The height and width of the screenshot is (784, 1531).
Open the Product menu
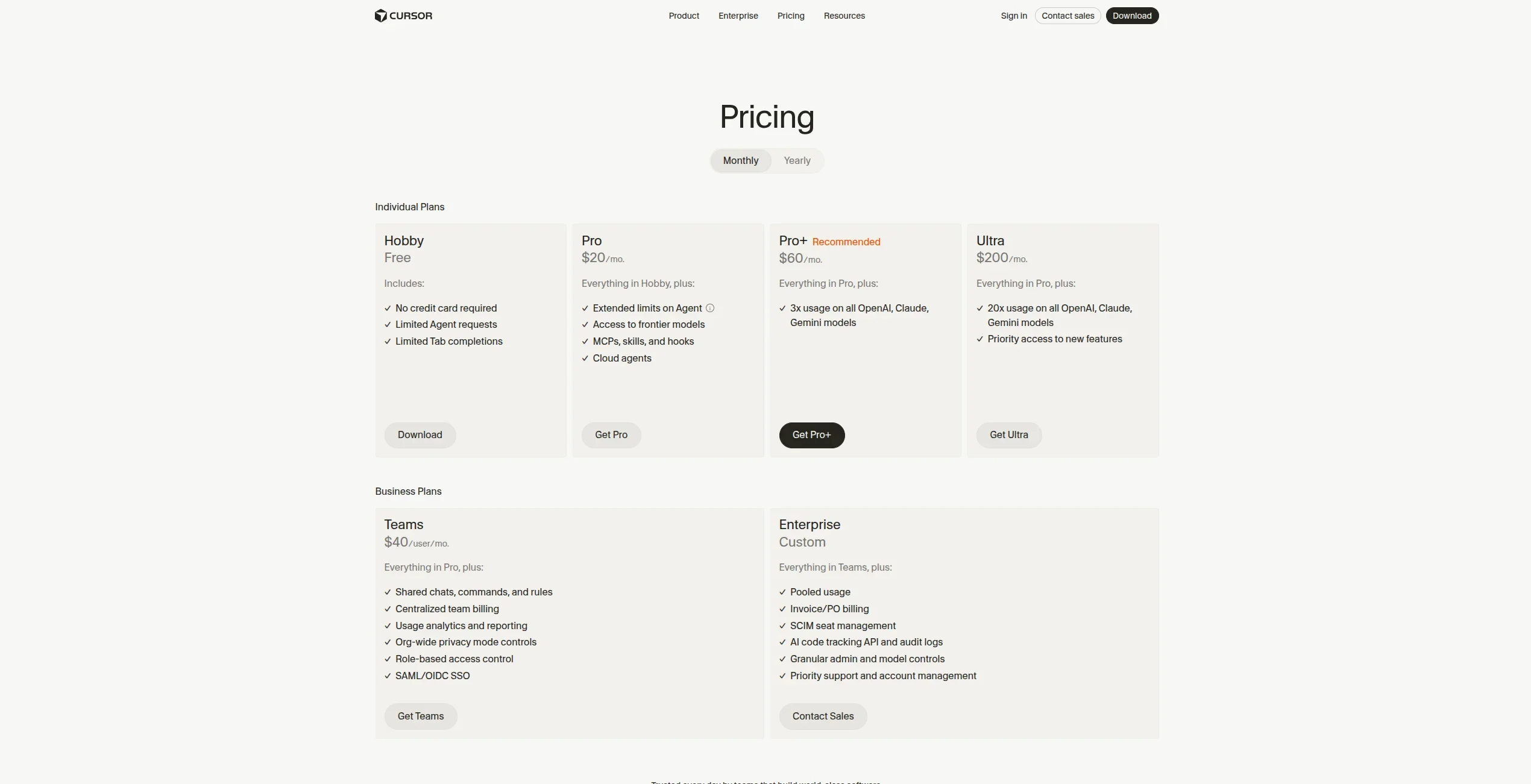click(x=684, y=16)
